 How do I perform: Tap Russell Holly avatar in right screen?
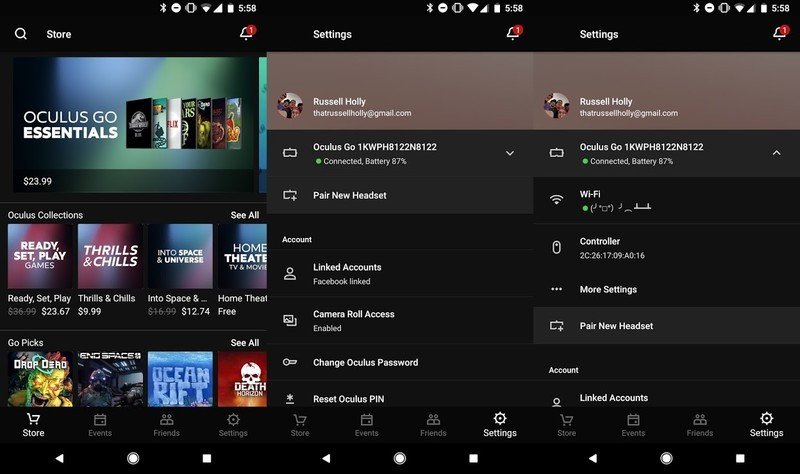[x=557, y=106]
